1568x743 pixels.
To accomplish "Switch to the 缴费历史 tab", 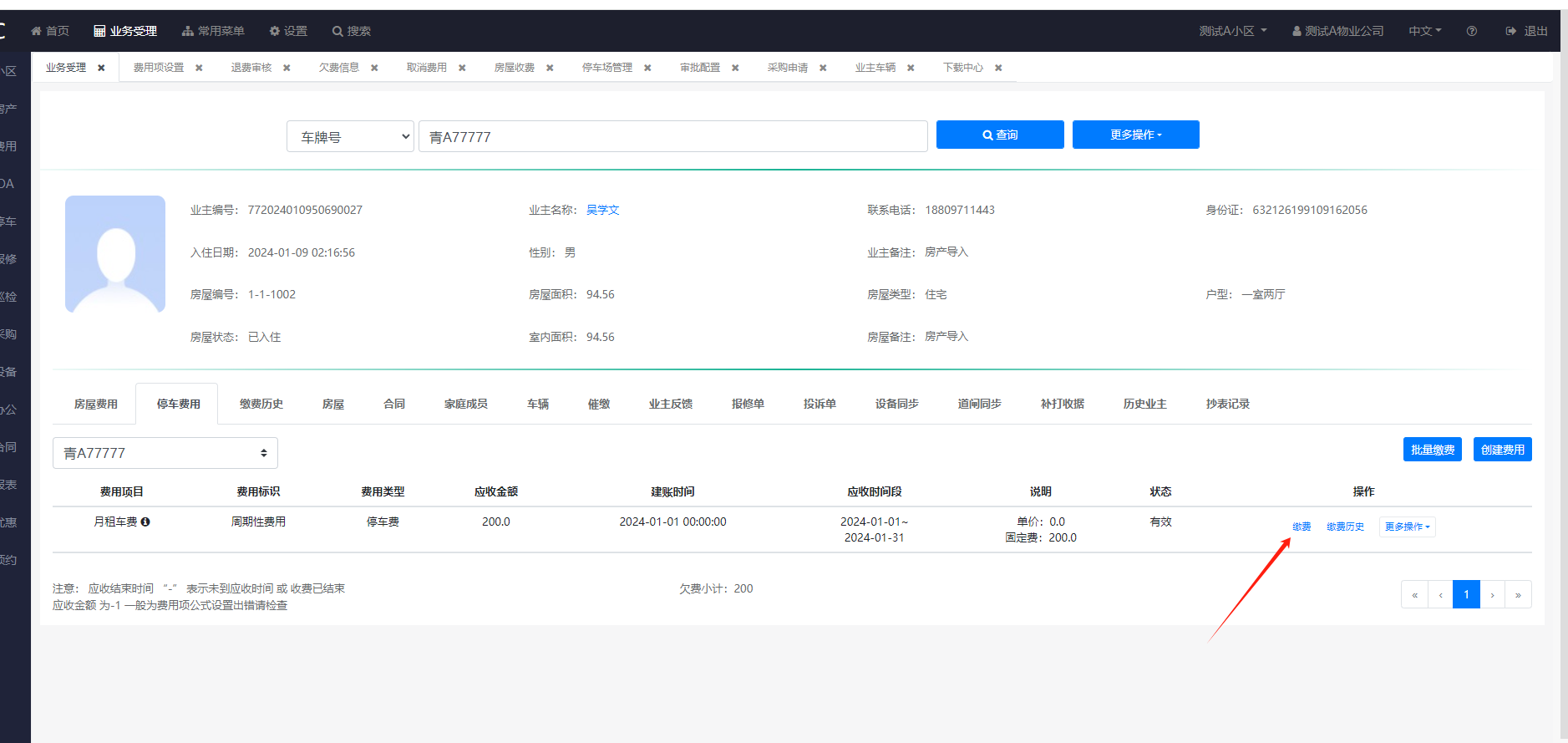I will [261, 404].
